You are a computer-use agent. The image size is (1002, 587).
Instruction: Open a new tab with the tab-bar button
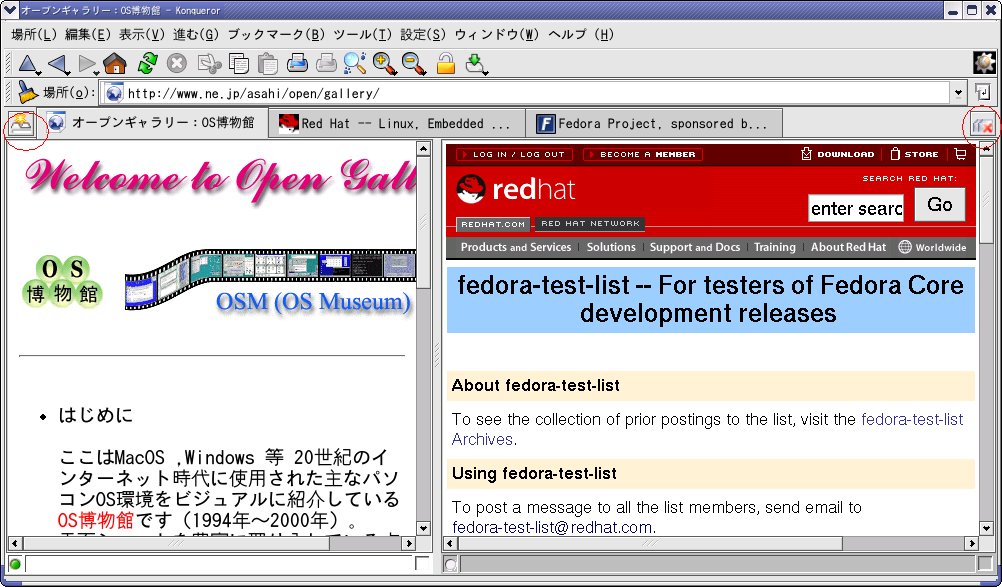coord(21,124)
